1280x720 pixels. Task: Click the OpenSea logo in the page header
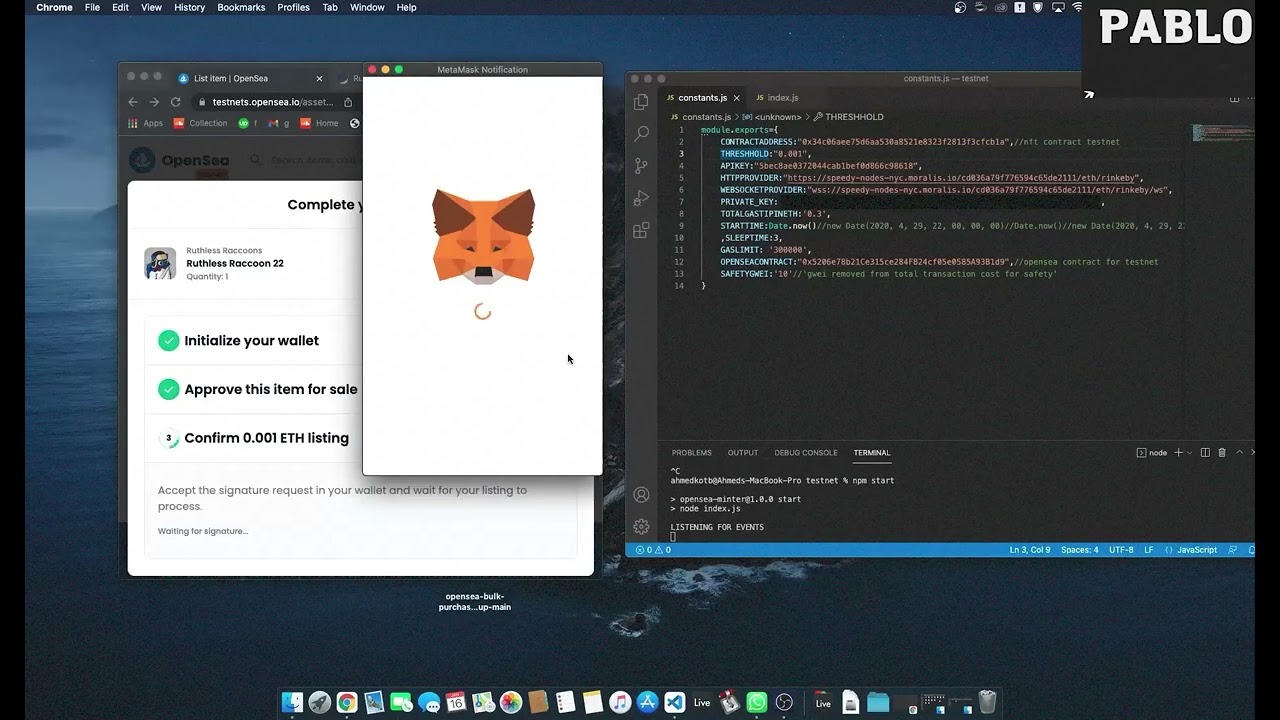(180, 160)
